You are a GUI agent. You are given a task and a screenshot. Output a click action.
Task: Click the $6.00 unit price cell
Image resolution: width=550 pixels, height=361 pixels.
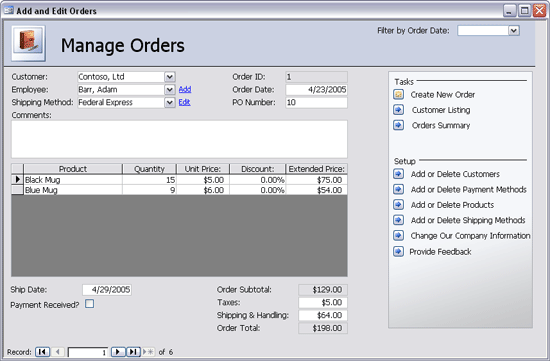click(203, 190)
